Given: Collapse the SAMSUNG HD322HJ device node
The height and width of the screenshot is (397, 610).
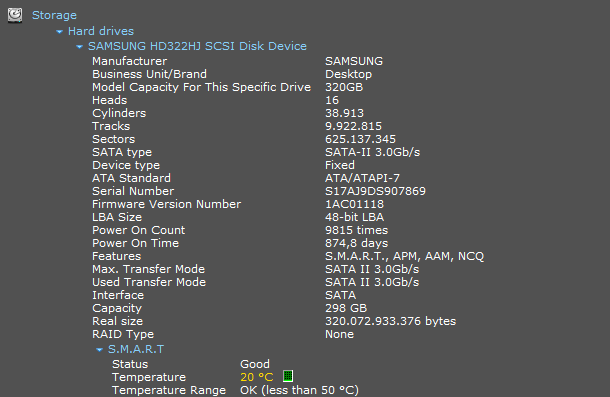Looking at the screenshot, I should (79, 47).
